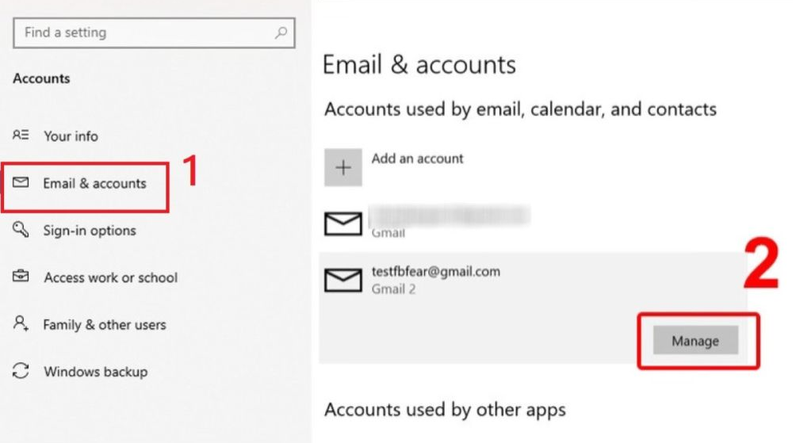Click the Add an account label
This screenshot has width=800, height=443.
[417, 159]
